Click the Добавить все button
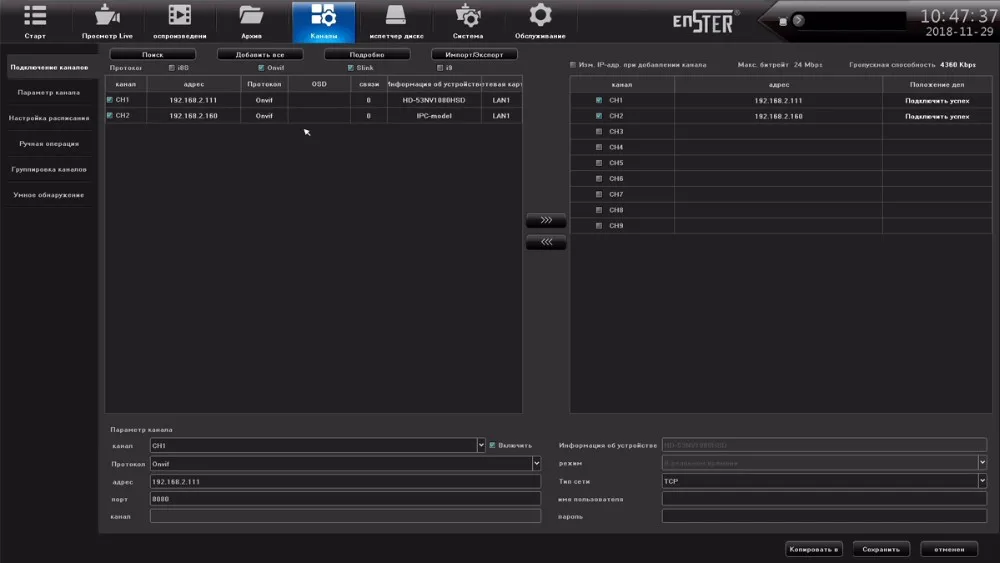 tap(260, 55)
